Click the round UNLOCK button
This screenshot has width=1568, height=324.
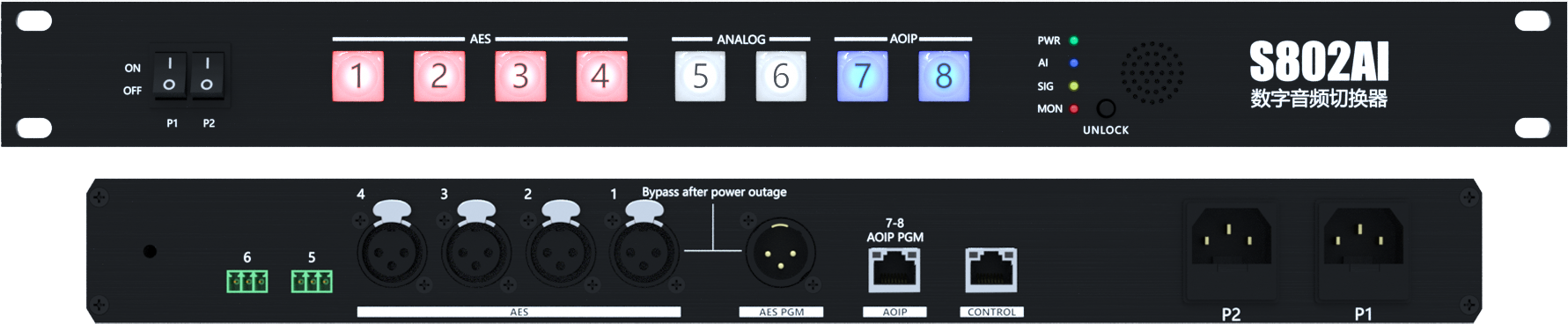click(x=1106, y=108)
